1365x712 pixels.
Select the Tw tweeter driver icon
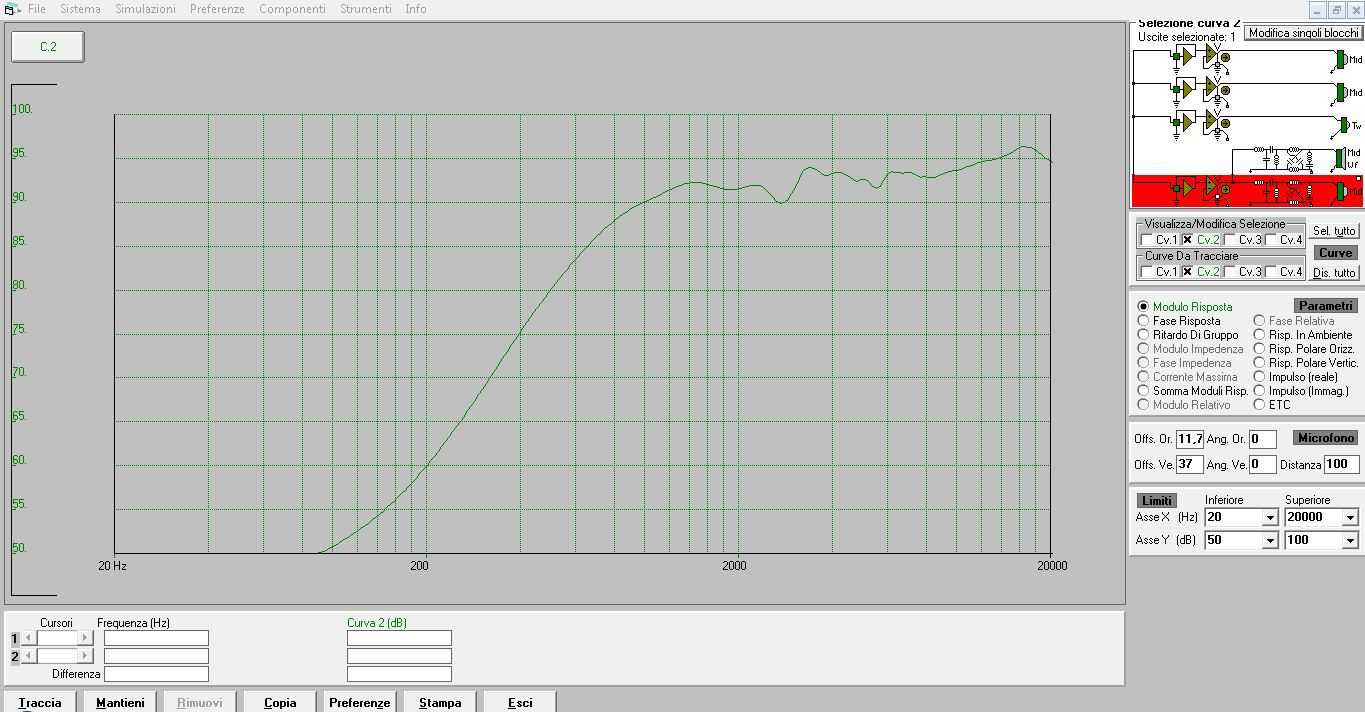pyautogui.click(x=1345, y=125)
